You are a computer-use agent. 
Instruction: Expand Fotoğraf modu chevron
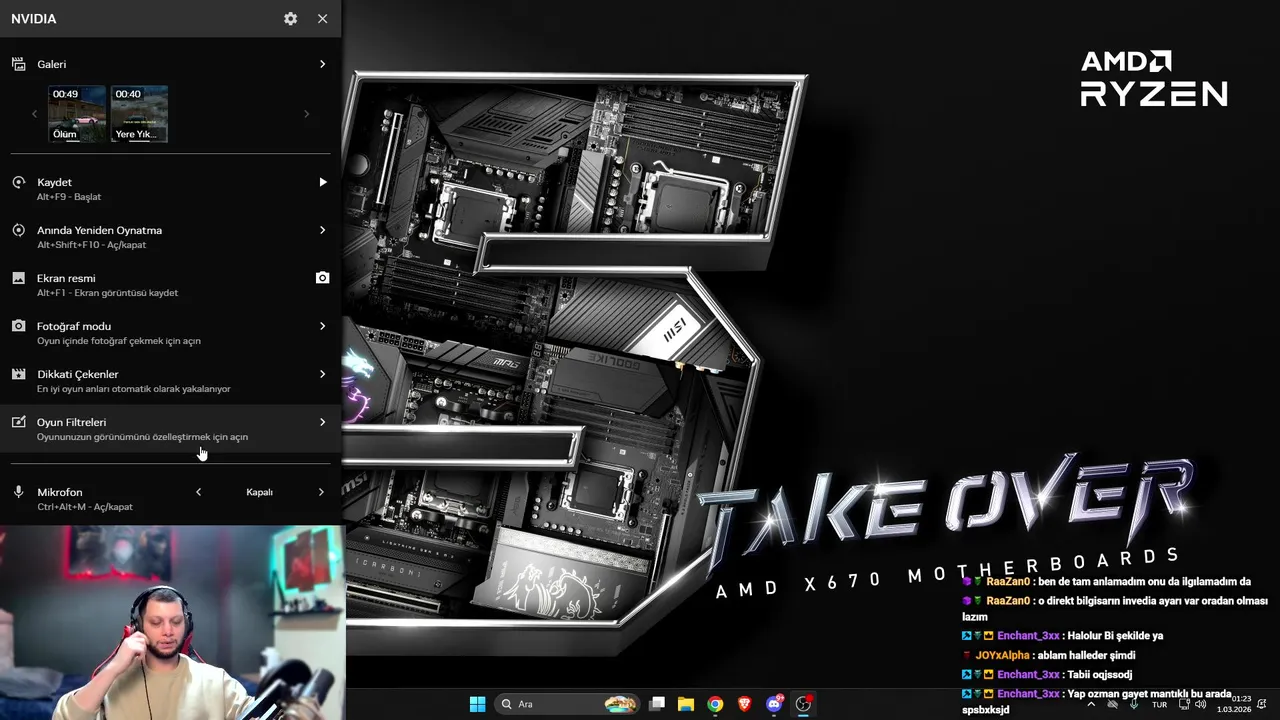click(x=322, y=326)
